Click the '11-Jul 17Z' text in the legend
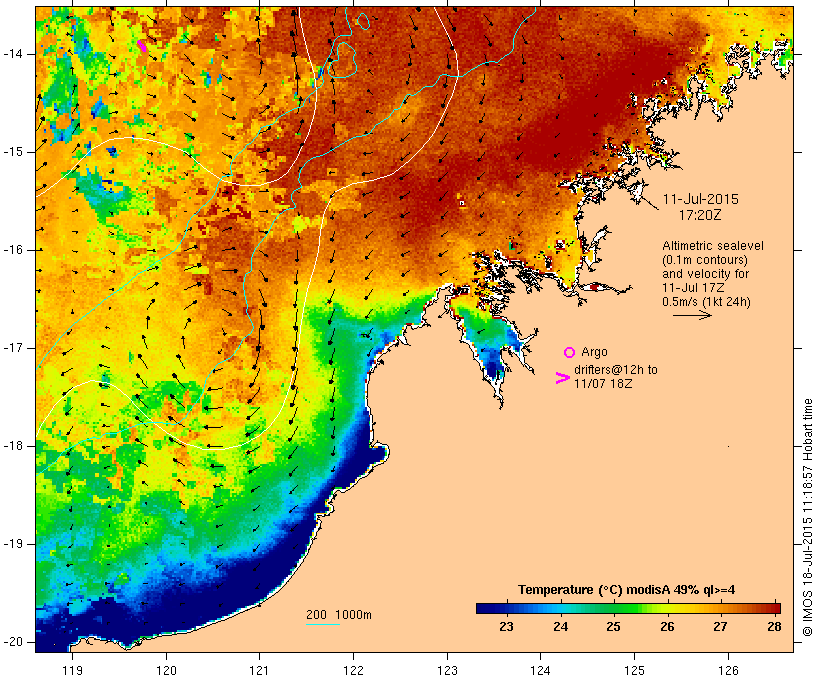The image size is (820, 680). tap(693, 288)
